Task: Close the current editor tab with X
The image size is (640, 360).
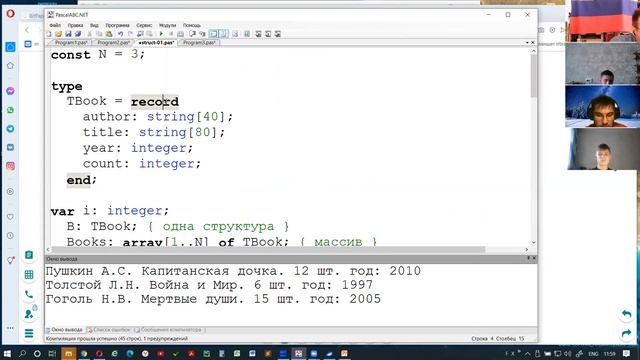Action: point(533,42)
